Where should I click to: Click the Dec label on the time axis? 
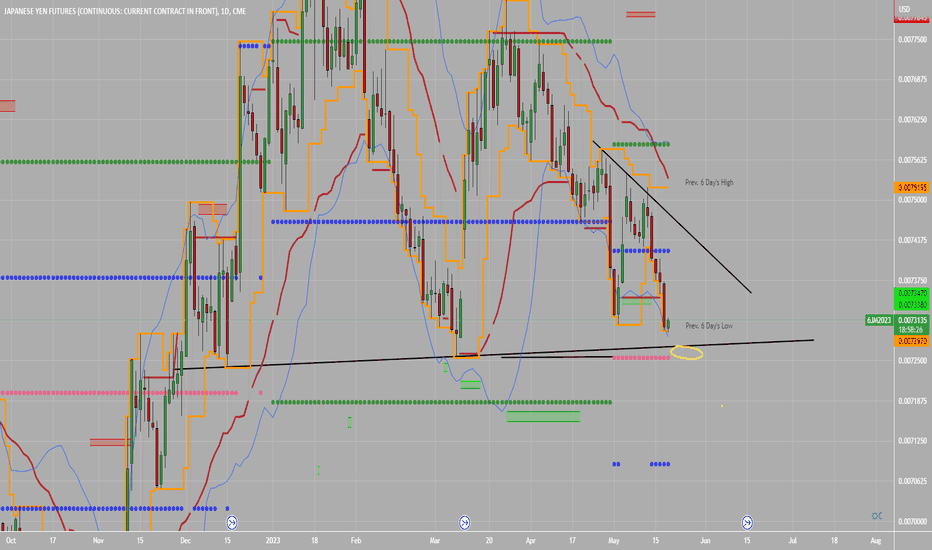185,540
